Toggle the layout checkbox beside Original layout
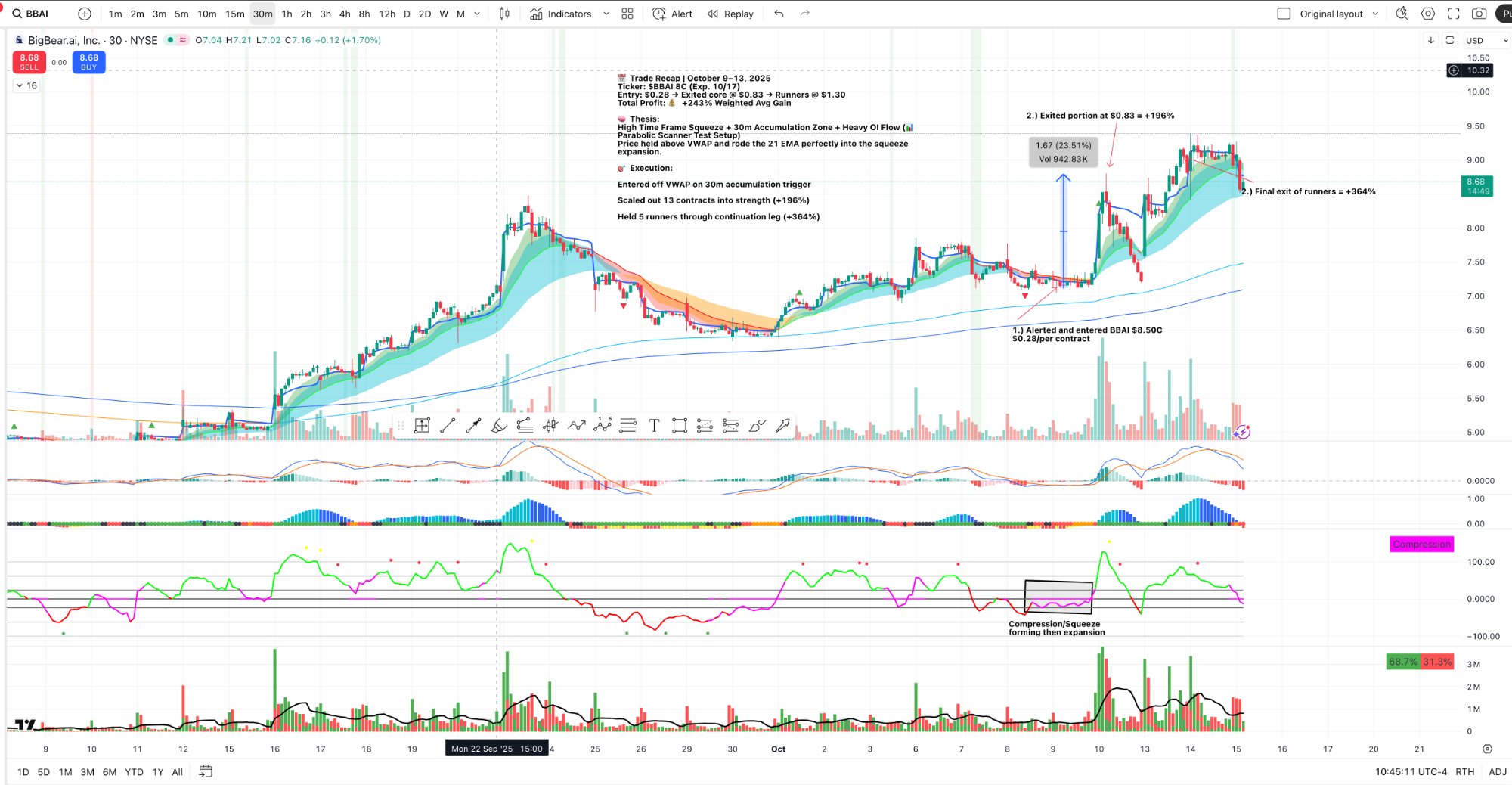 (1284, 14)
